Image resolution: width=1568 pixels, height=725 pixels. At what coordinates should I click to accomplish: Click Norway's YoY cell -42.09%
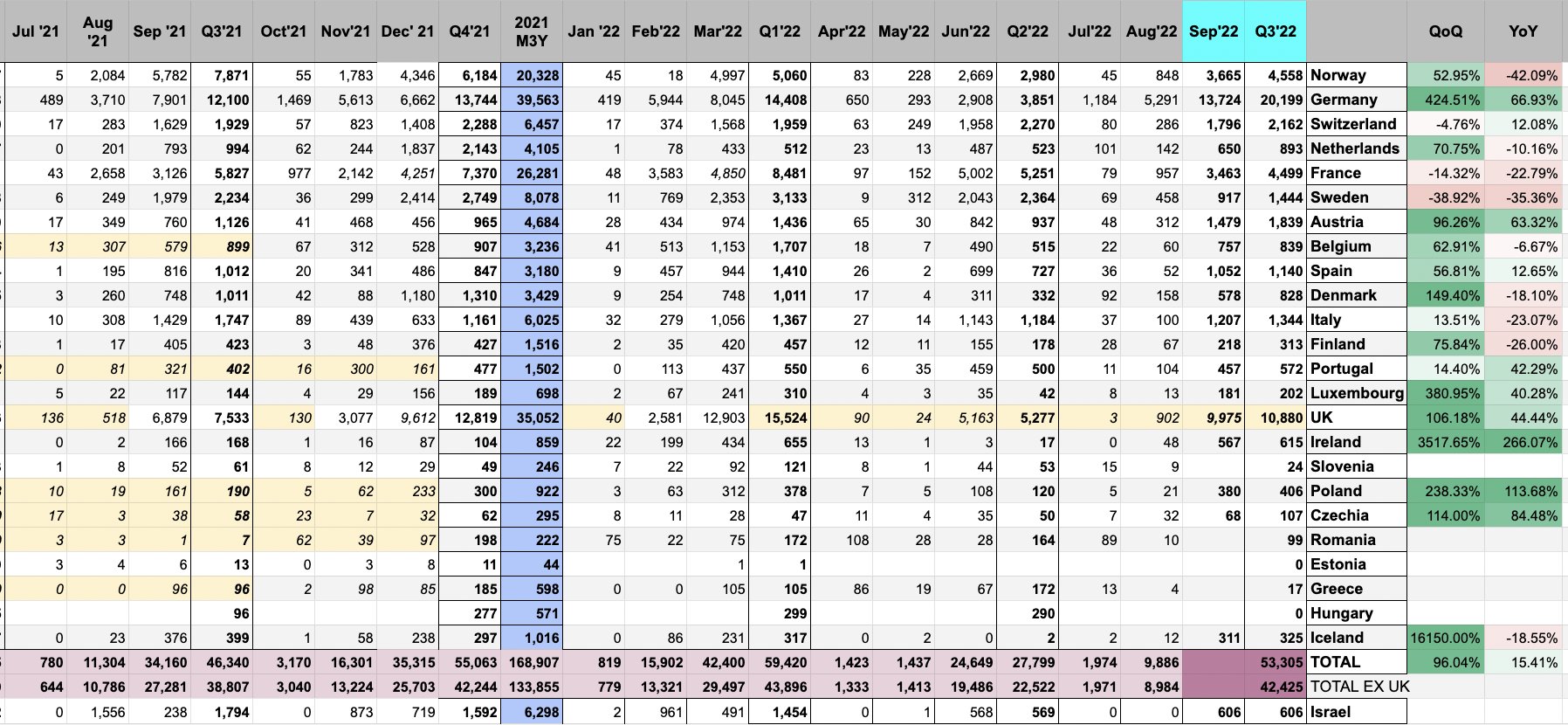[1523, 75]
